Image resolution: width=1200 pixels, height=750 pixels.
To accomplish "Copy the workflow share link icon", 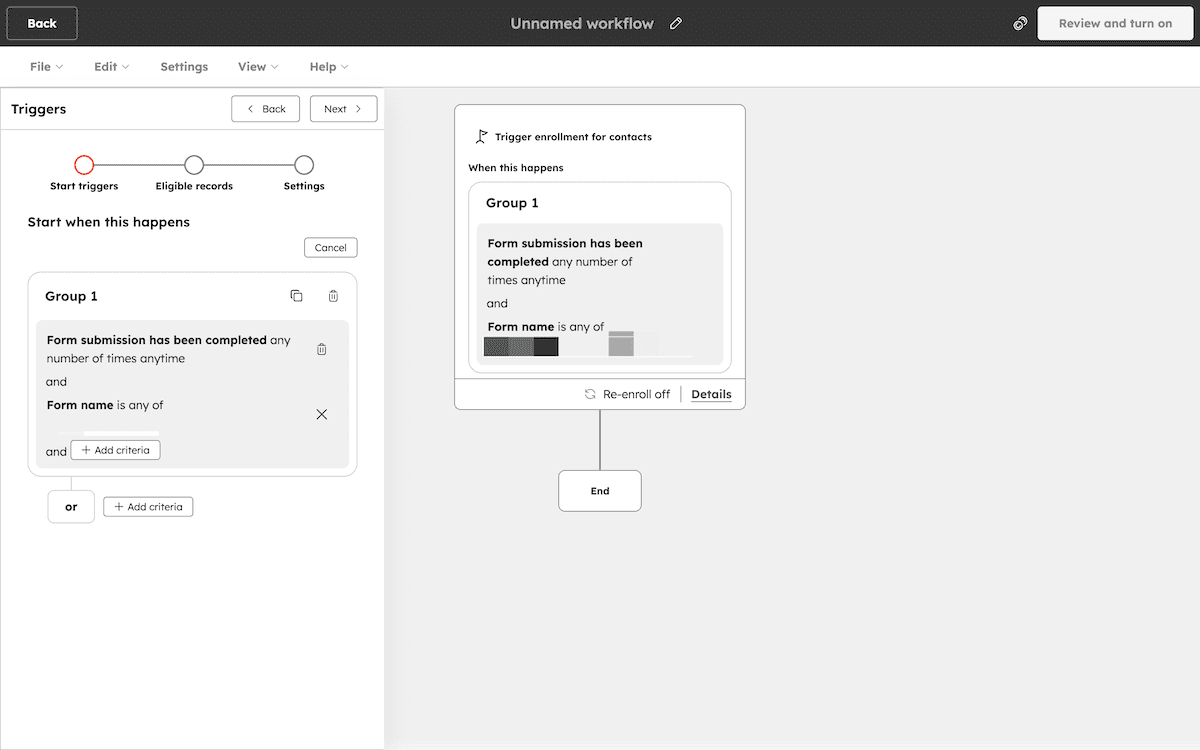I will pyautogui.click(x=1019, y=23).
